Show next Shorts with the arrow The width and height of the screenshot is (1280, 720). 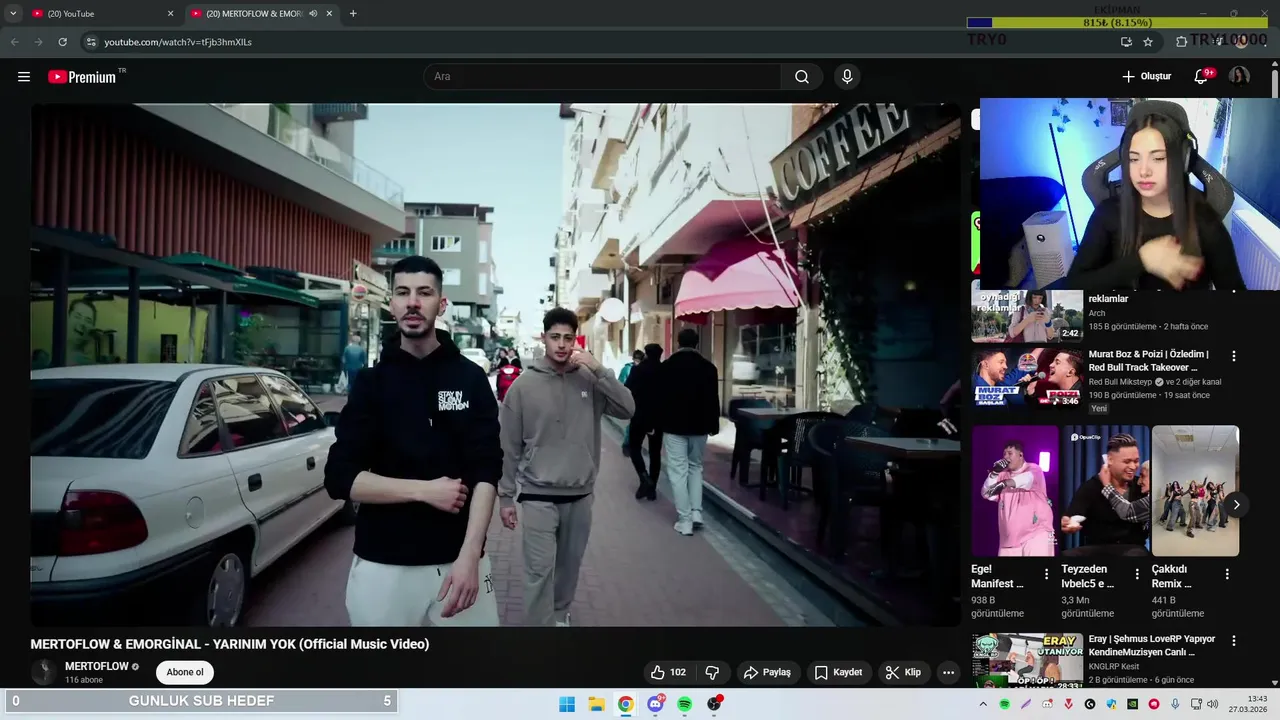[1236, 505]
